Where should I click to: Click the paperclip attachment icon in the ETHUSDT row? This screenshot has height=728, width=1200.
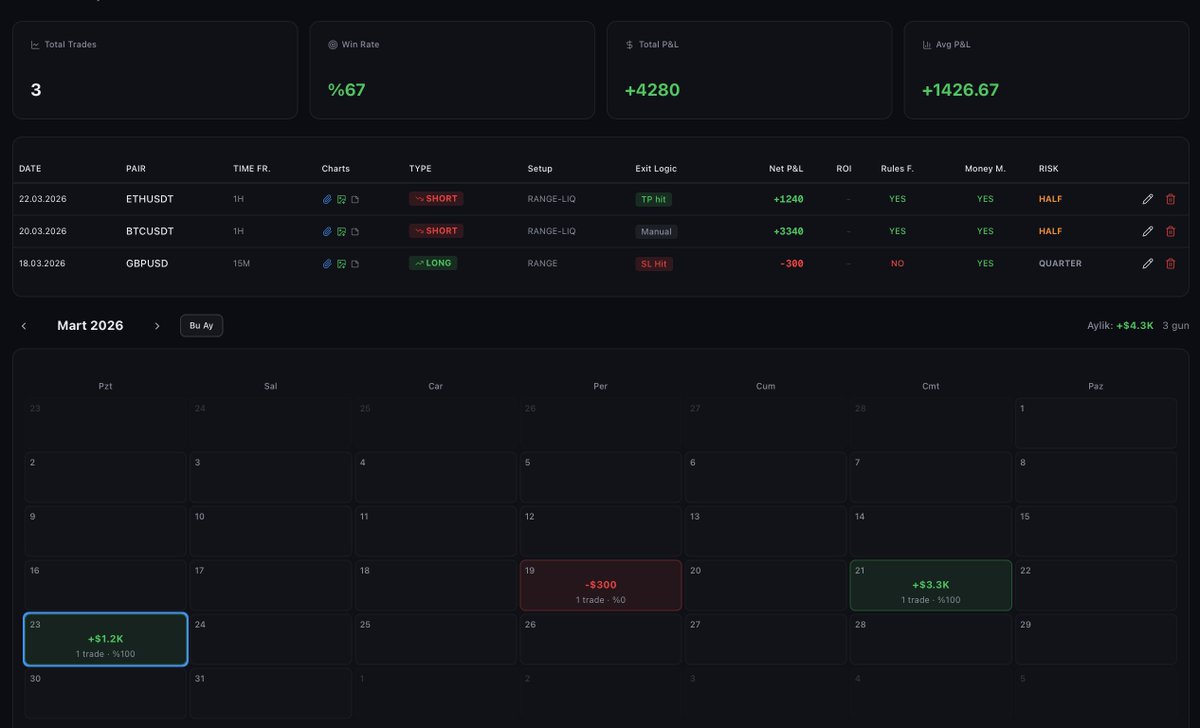pos(327,199)
